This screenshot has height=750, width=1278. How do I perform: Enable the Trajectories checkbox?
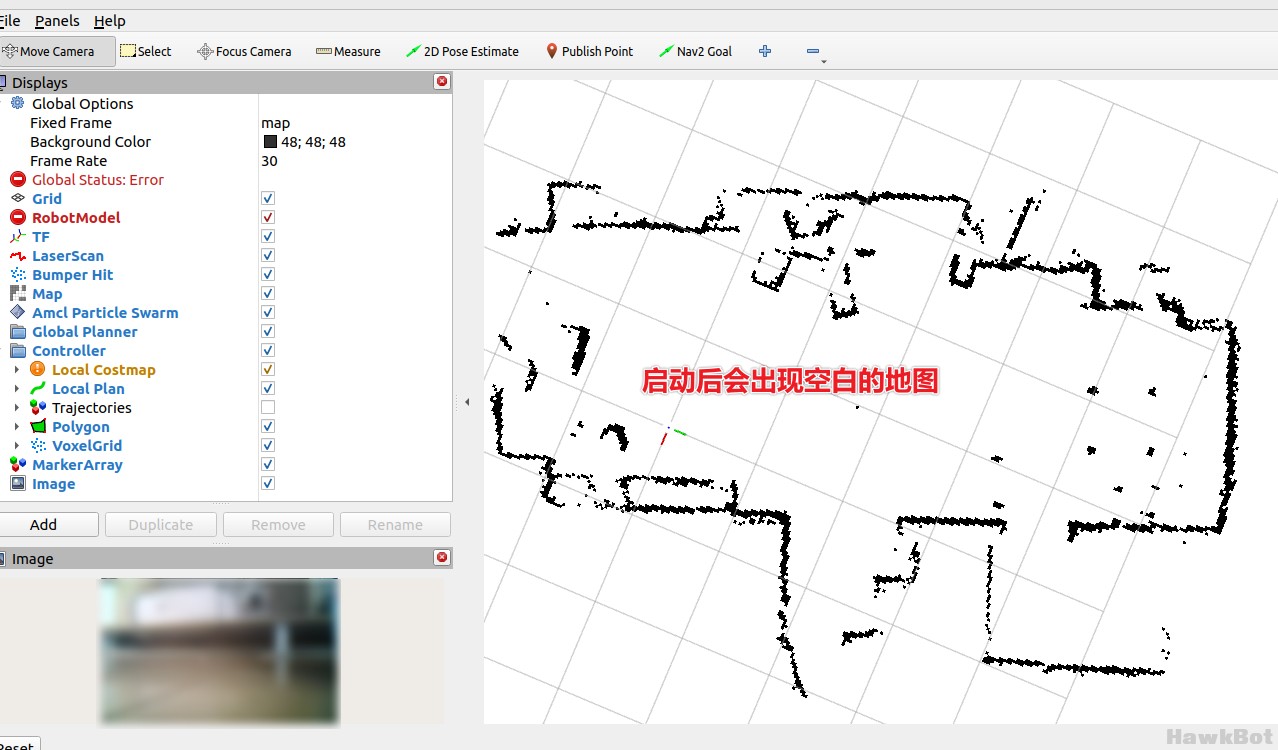[x=268, y=407]
